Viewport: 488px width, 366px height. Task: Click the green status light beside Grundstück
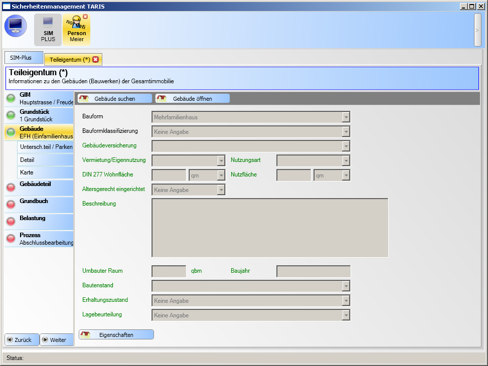tap(11, 115)
